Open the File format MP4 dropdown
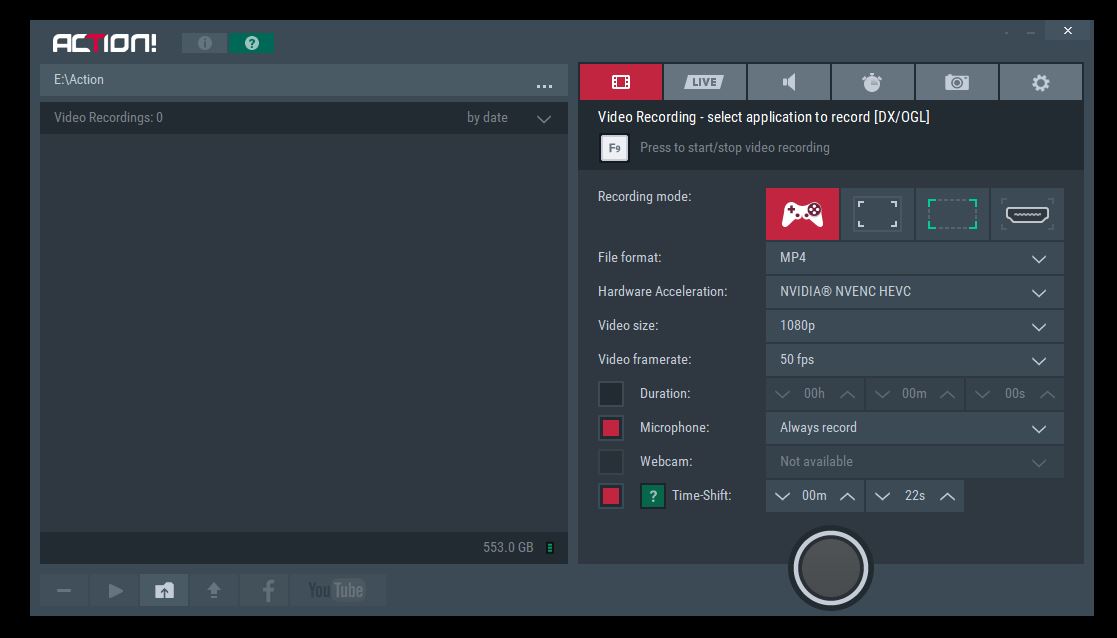The width and height of the screenshot is (1117, 638). click(x=915, y=258)
